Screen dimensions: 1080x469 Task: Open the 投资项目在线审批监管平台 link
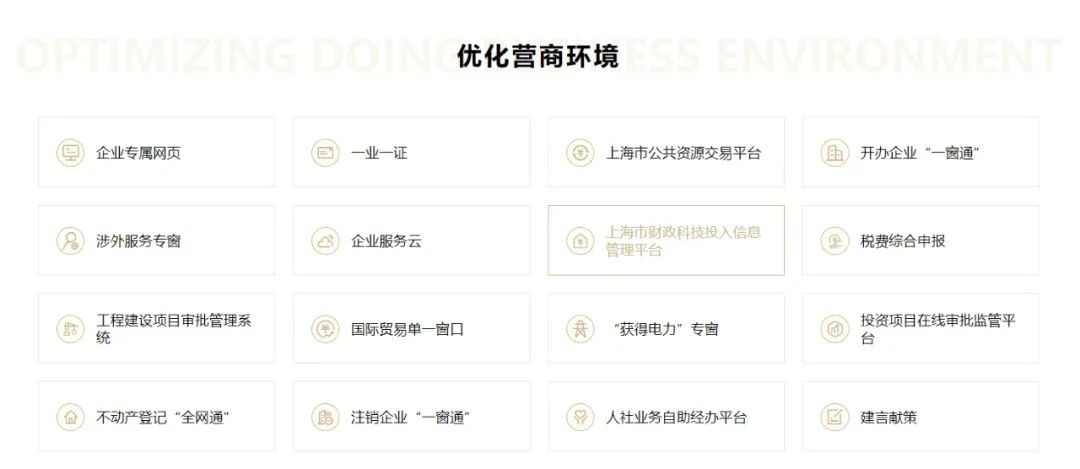tap(938, 329)
